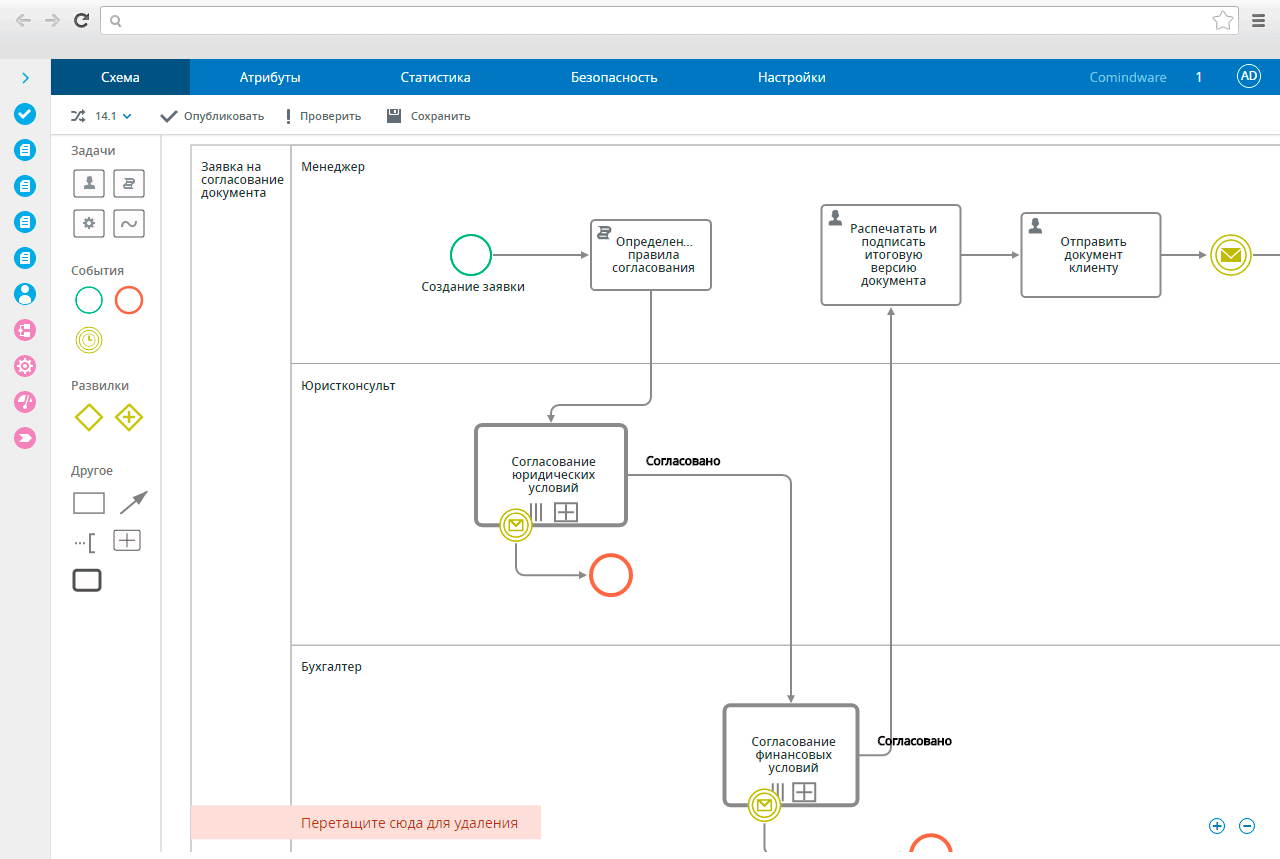Image resolution: width=1280 pixels, height=859 pixels.
Task: Click Проверить button
Action: pyautogui.click(x=323, y=116)
